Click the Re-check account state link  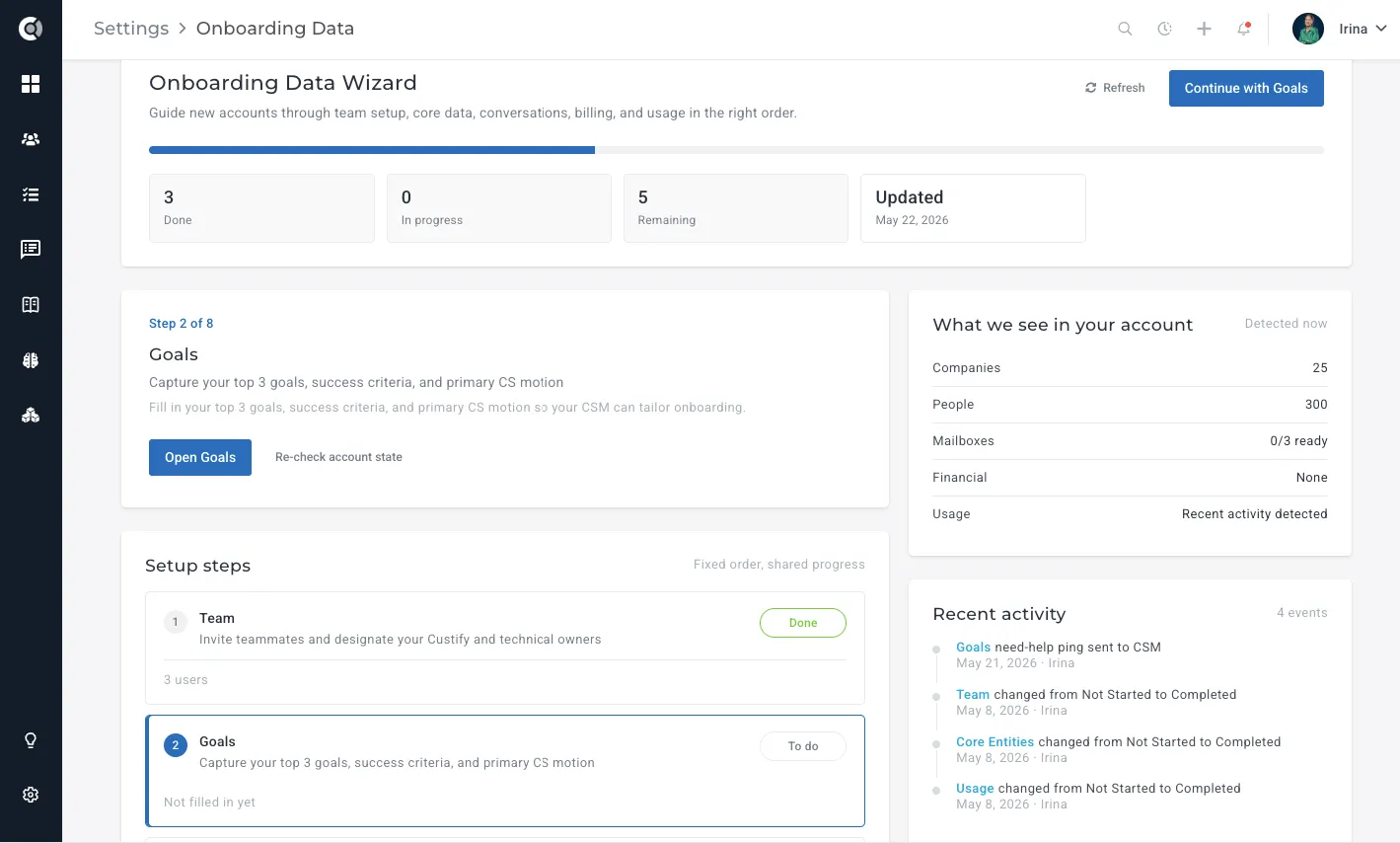coord(338,457)
